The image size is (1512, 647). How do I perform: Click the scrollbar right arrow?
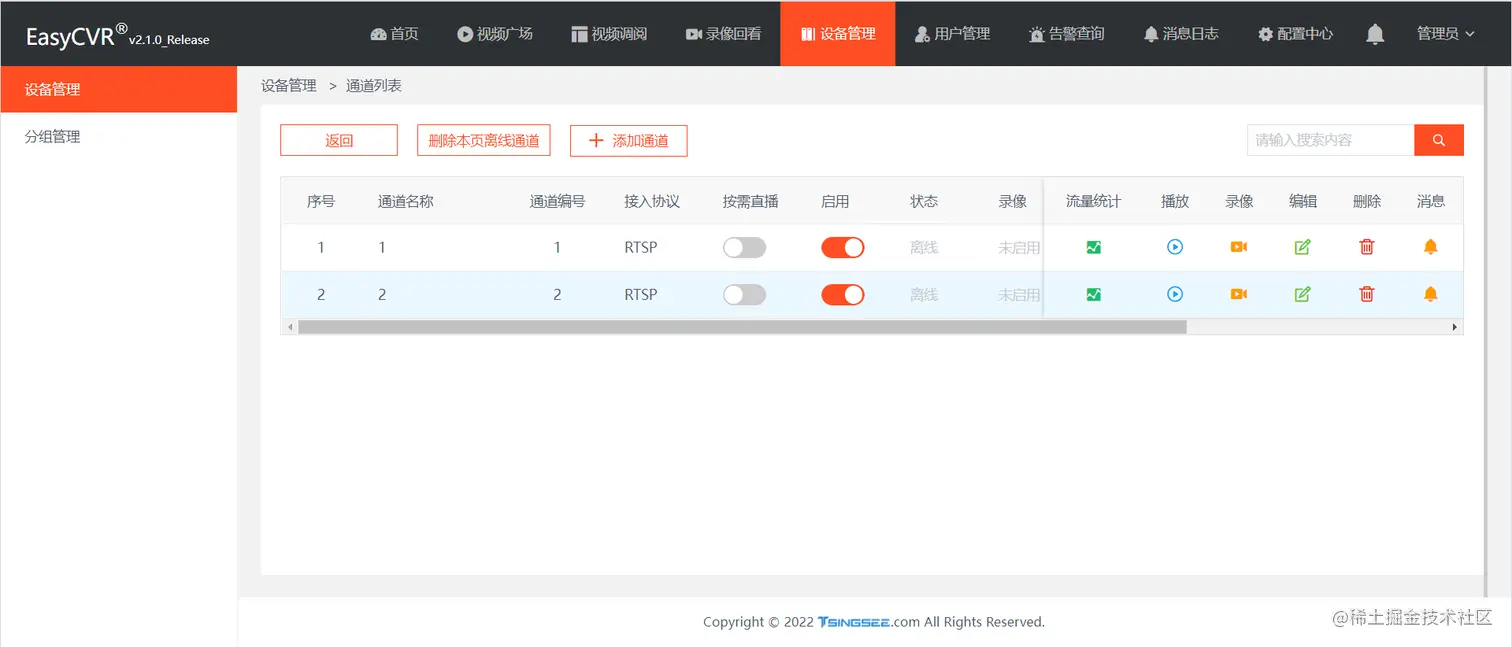[1454, 327]
